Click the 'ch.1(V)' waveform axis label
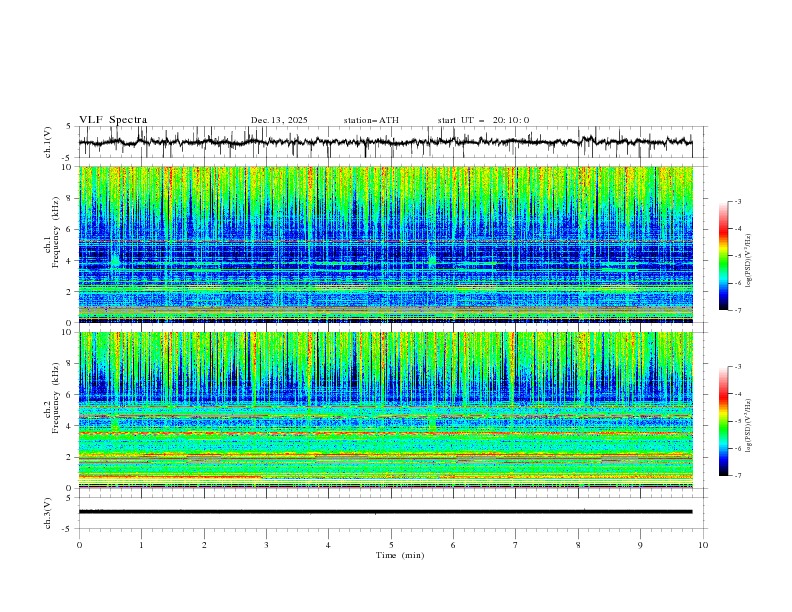Image resolution: width=792 pixels, height=612 pixels. (48, 142)
